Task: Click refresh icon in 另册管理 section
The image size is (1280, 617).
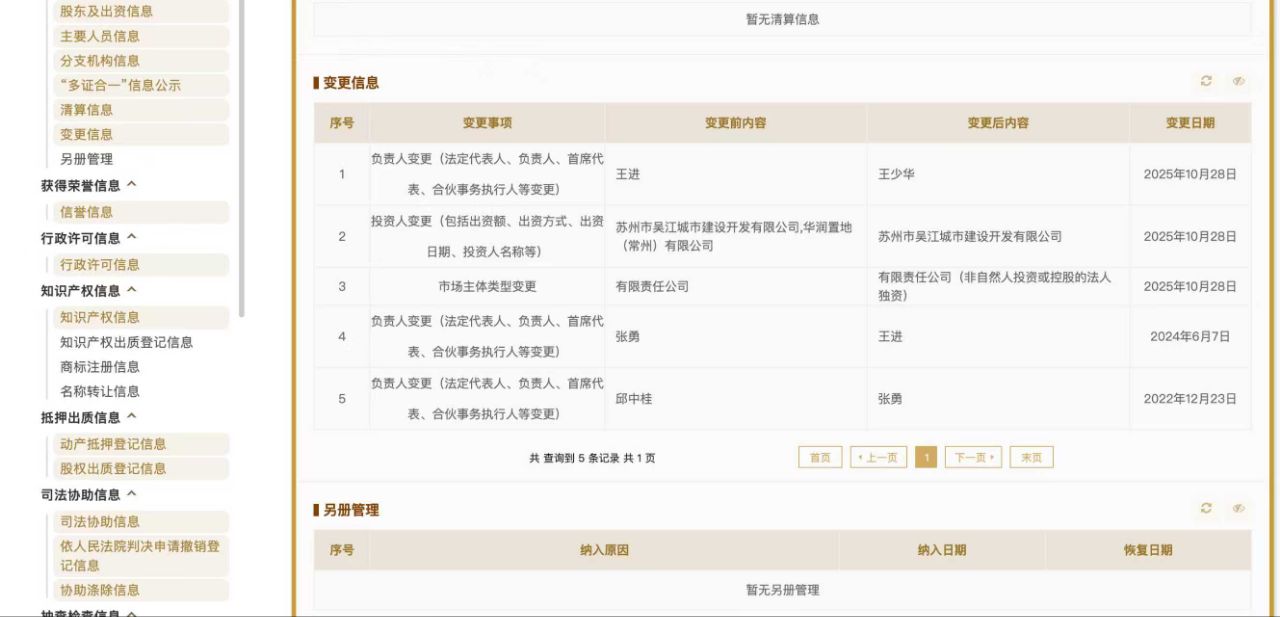Action: pyautogui.click(x=1206, y=509)
